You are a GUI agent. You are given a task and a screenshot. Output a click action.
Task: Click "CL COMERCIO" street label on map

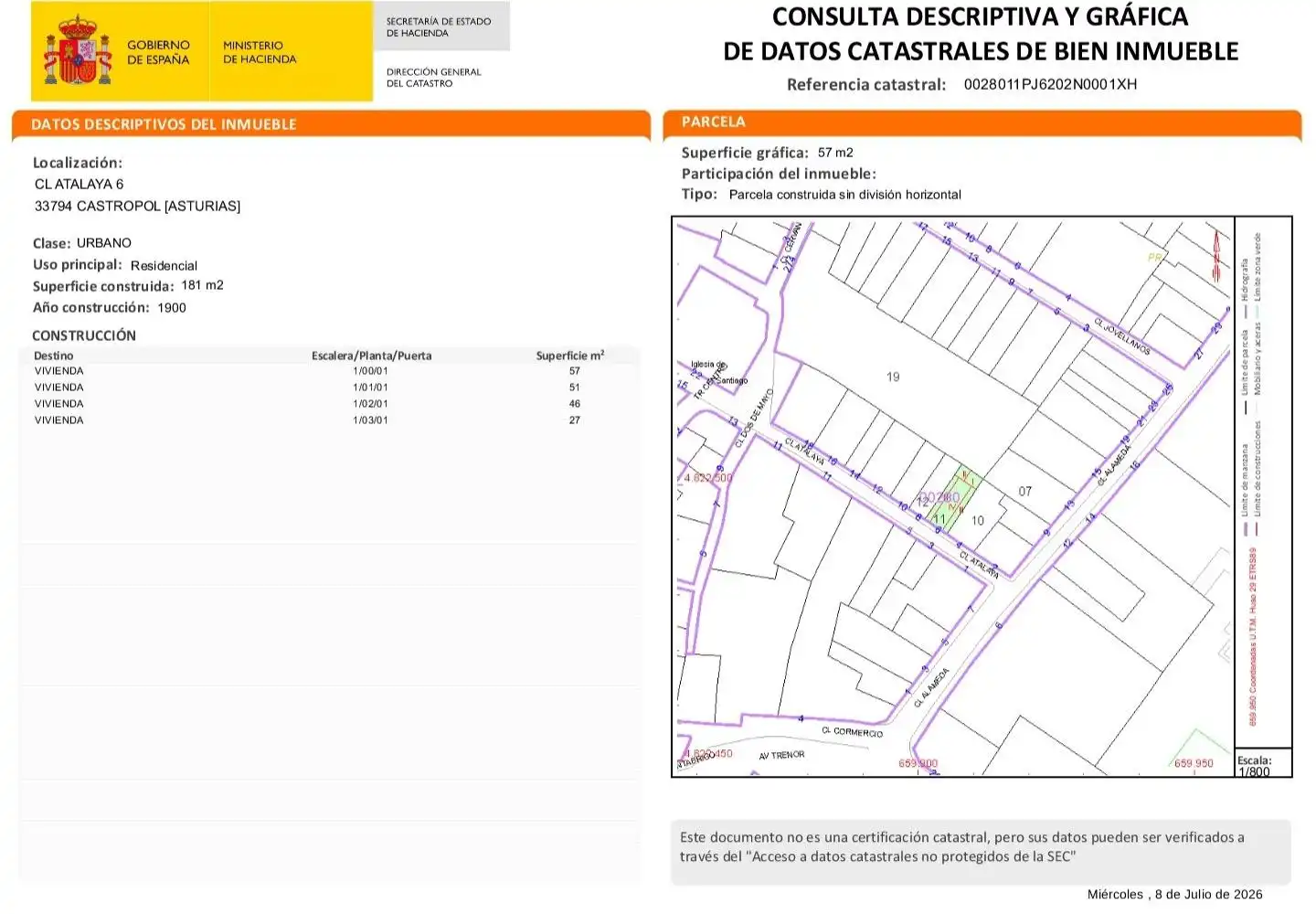point(852,732)
